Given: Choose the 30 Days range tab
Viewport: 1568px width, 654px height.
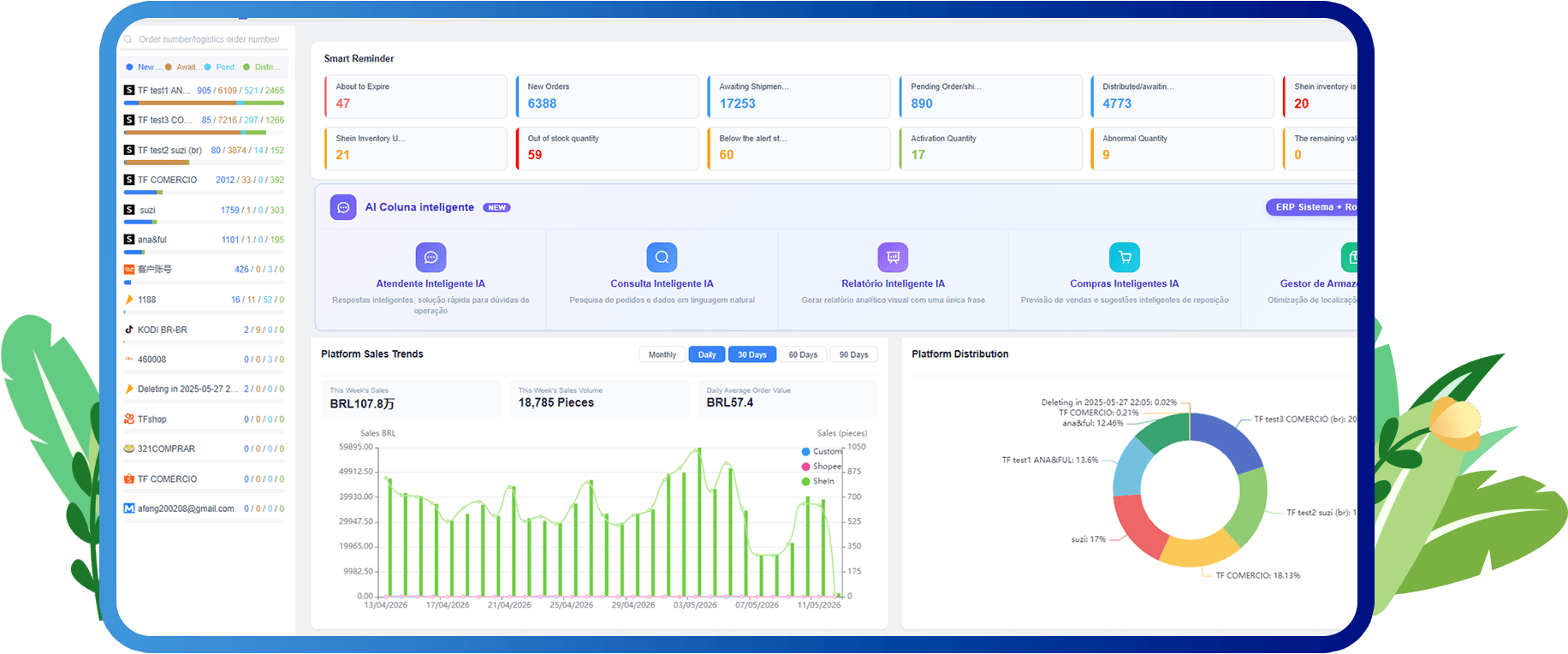Looking at the screenshot, I should [x=752, y=354].
